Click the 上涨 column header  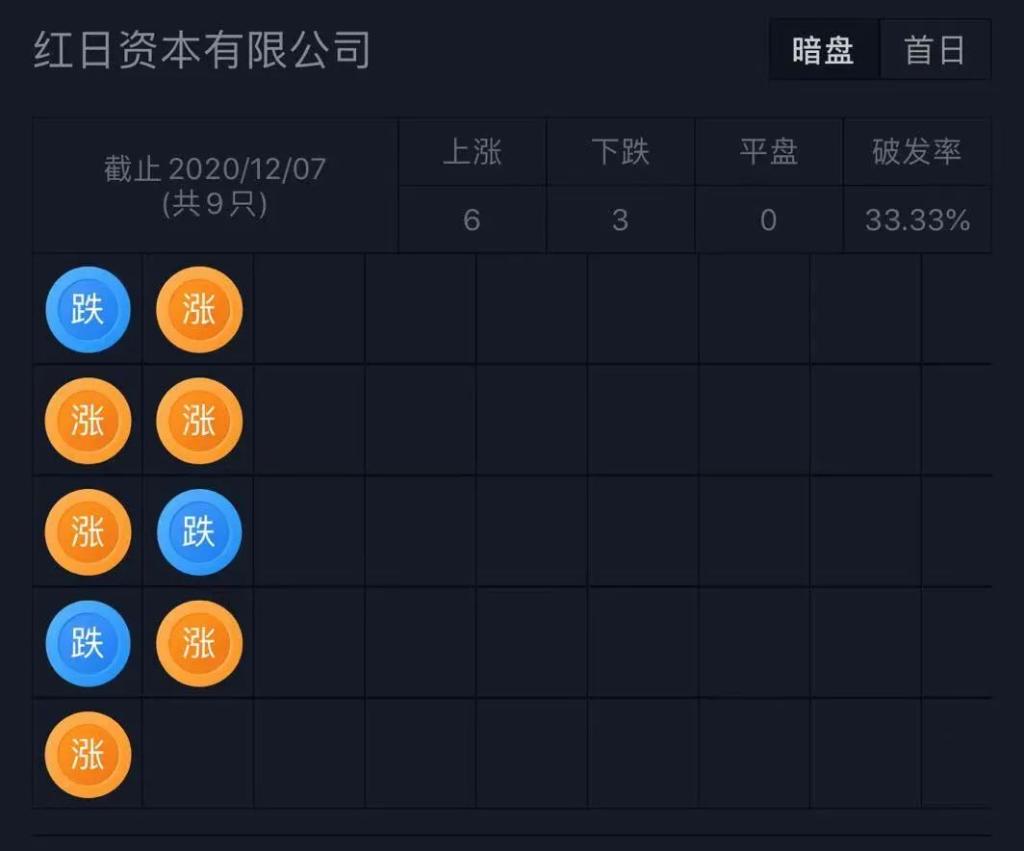[472, 152]
